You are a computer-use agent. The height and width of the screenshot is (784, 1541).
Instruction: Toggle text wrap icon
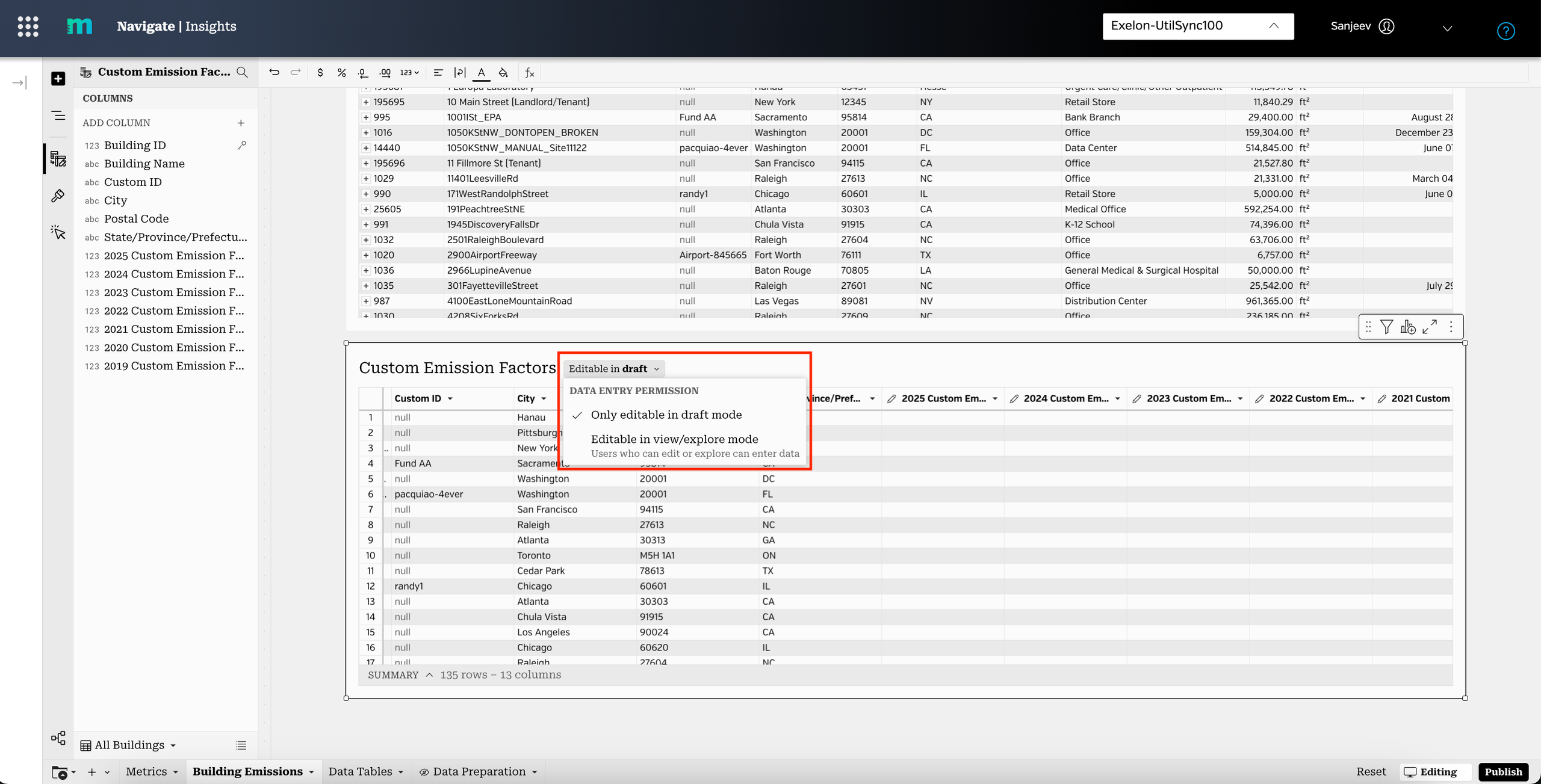tap(460, 73)
